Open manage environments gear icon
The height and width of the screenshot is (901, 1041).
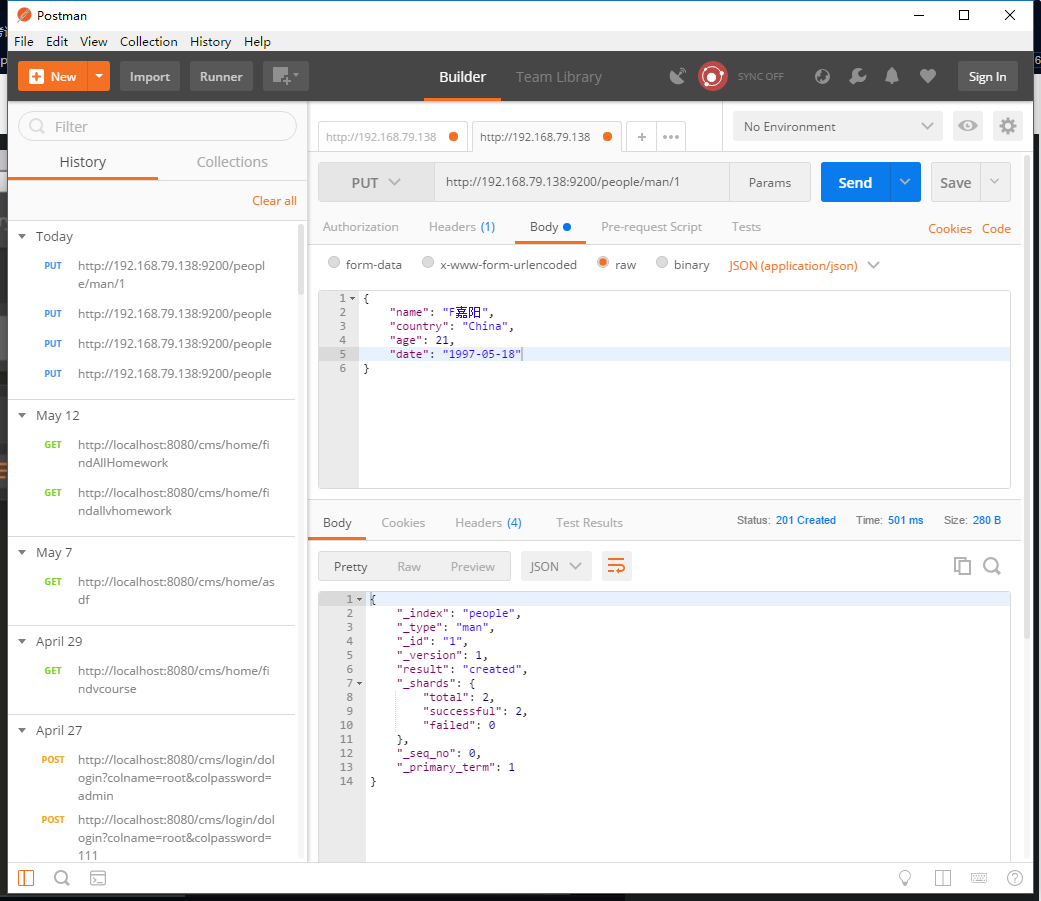click(x=1008, y=126)
